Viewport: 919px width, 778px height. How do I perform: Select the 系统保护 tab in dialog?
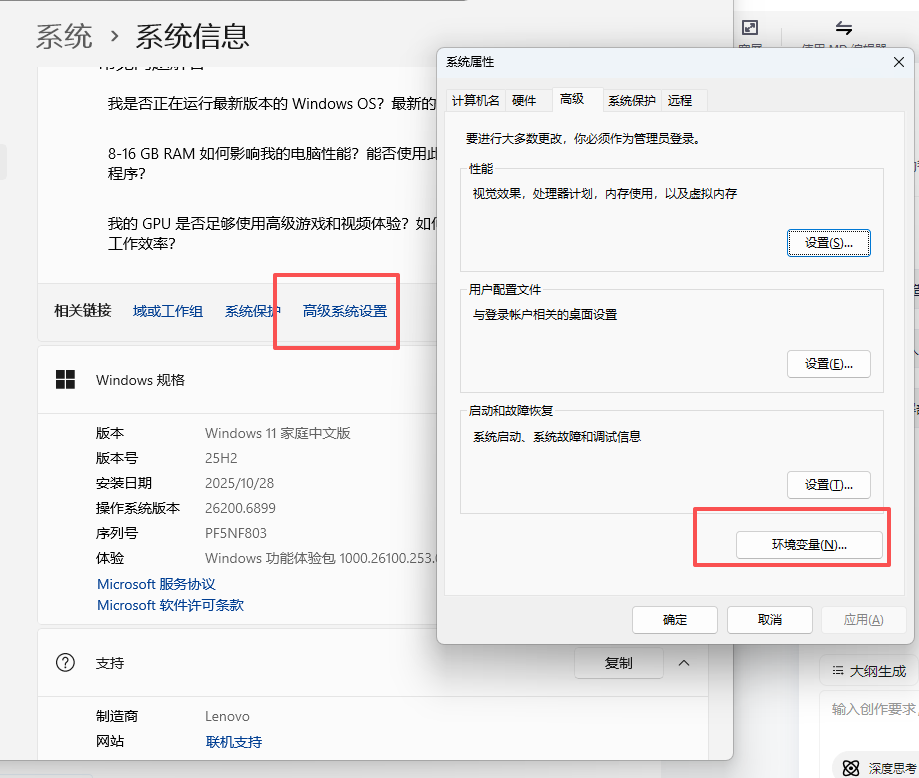(x=631, y=100)
